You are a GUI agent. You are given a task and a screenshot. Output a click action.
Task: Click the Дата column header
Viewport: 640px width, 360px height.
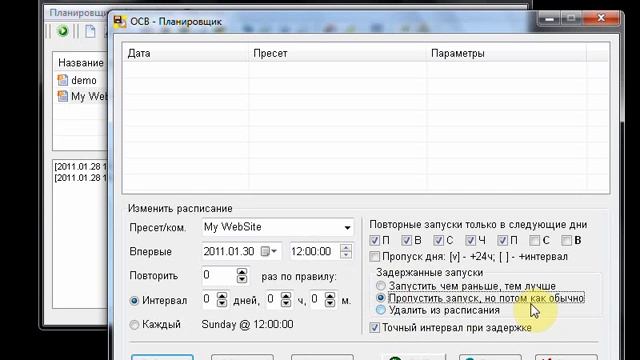pos(185,53)
